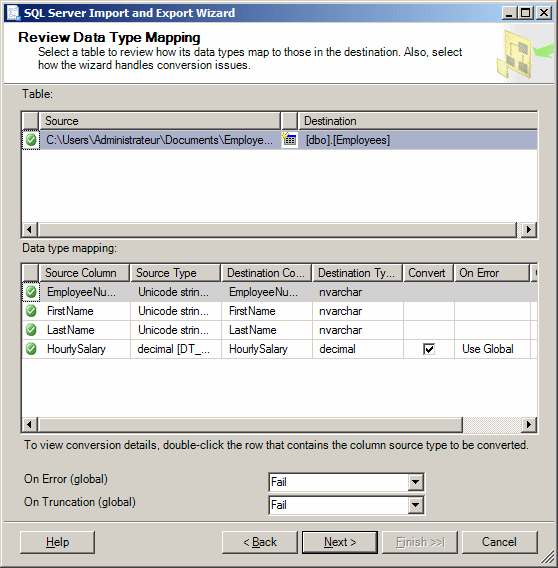Click the green status icon for the FirstName row

[31, 311]
